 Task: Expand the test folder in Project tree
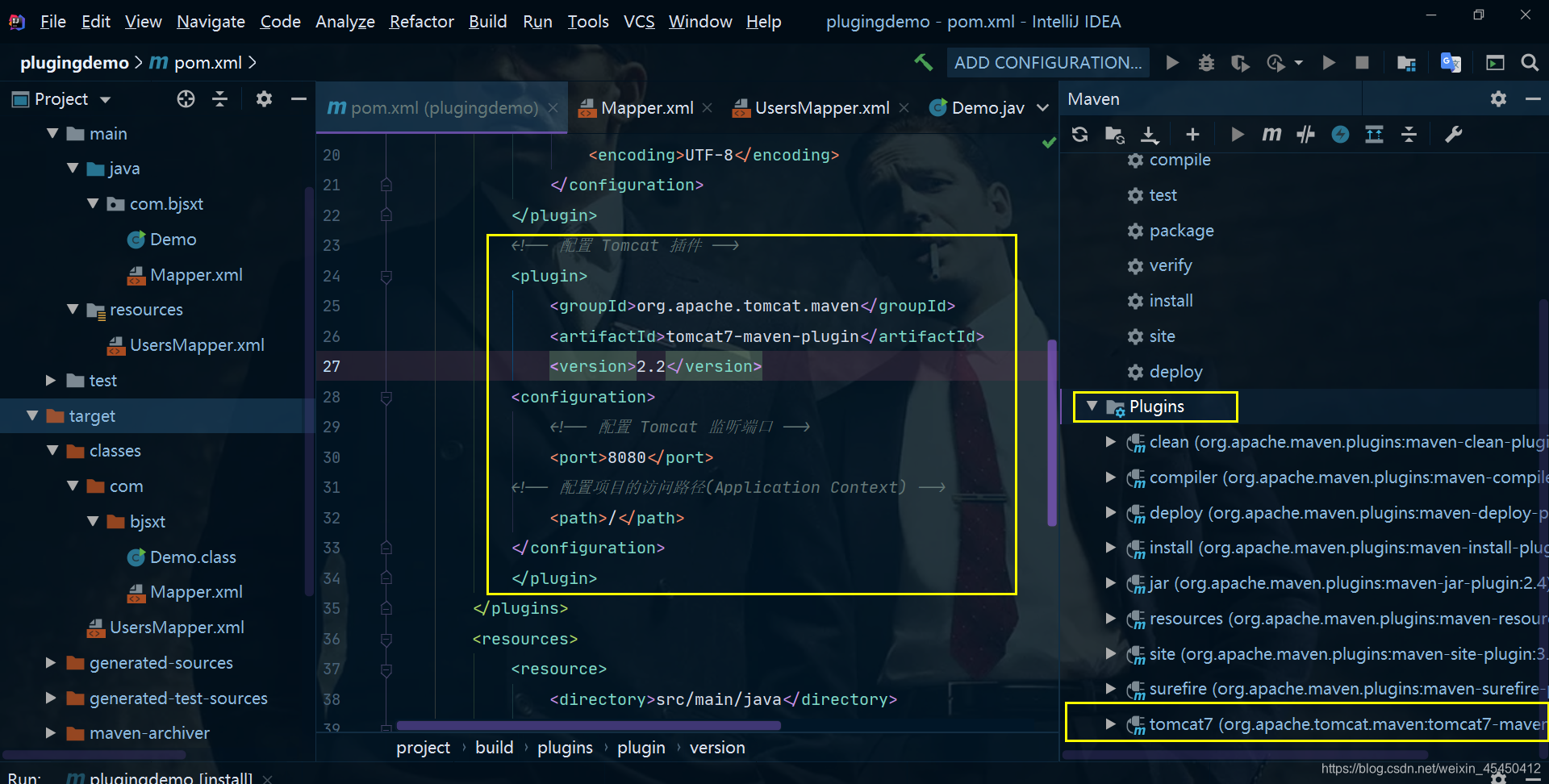[x=51, y=380]
